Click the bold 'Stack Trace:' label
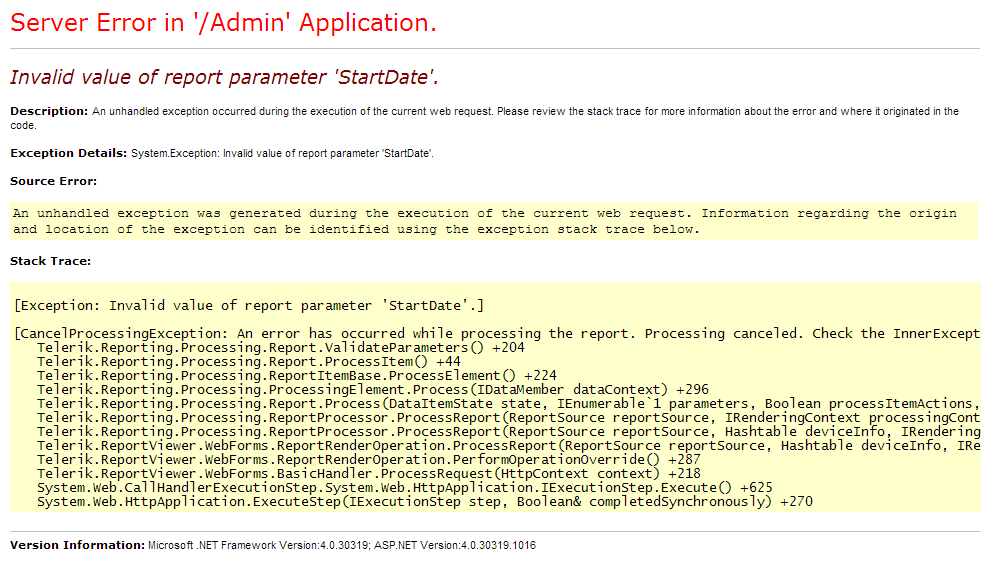981x562 pixels. click(x=50, y=261)
